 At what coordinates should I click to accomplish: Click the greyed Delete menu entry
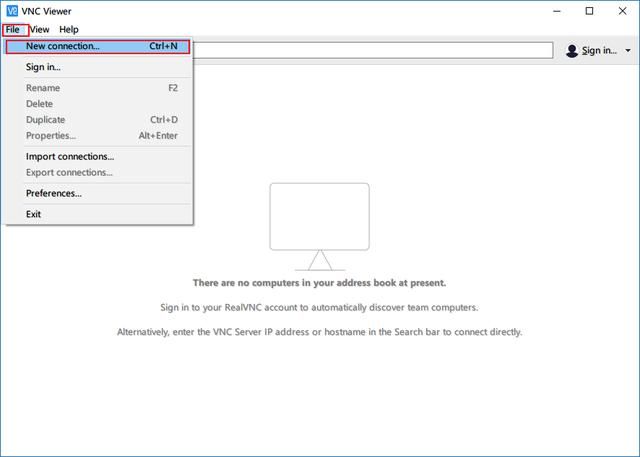coord(98,104)
